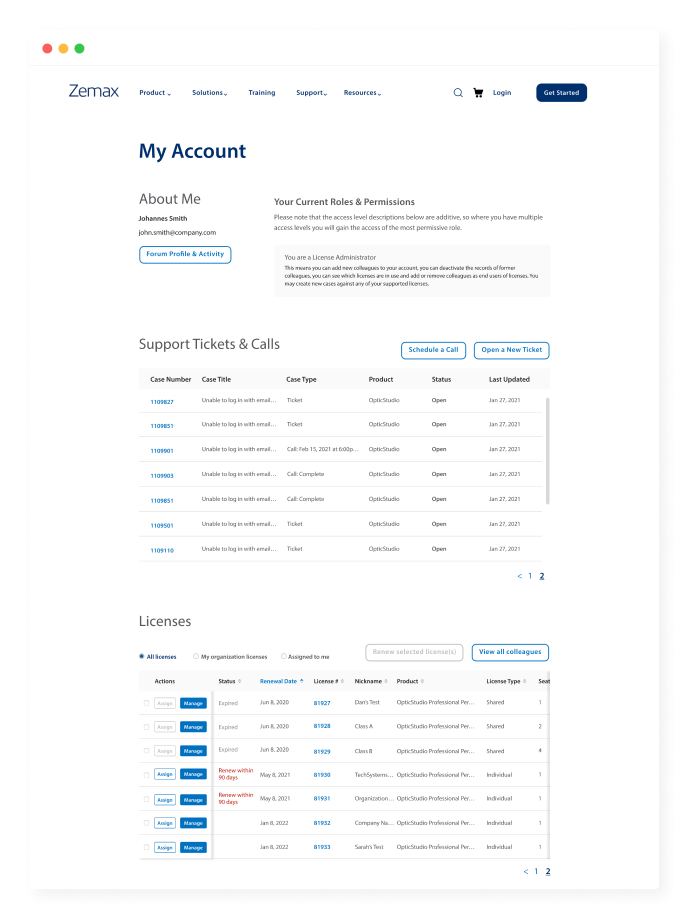Click the tickets table vertical scrollbar
The width and height of the screenshot is (689, 919).
[548, 451]
